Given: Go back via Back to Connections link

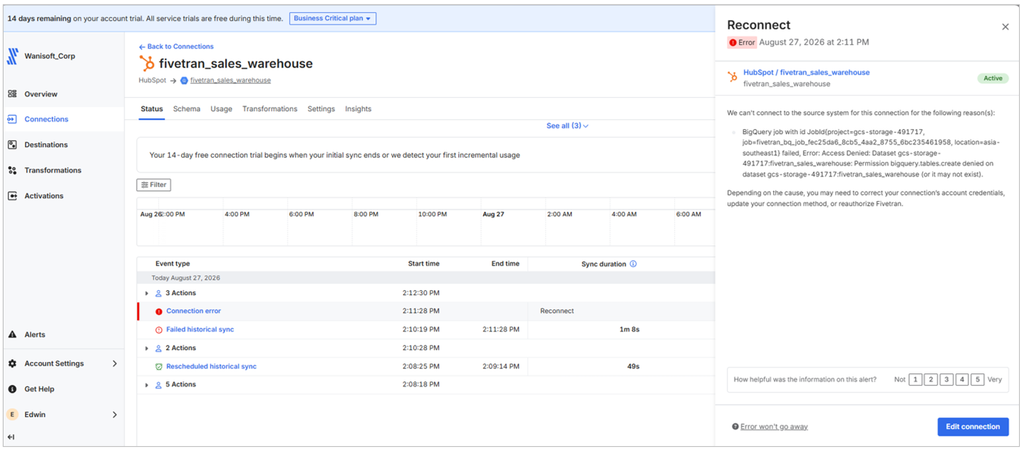Looking at the screenshot, I should 176,46.
